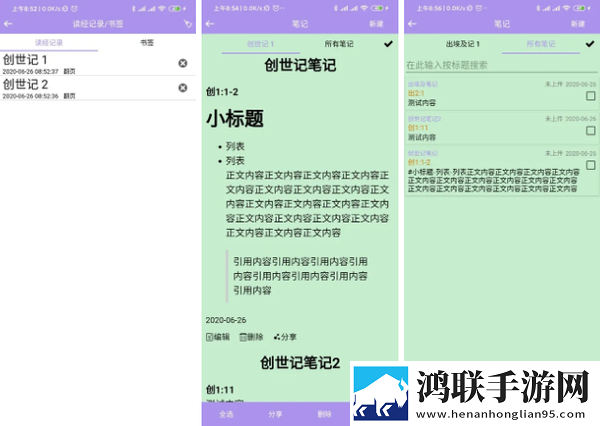Tap the verse reference 创1:11 in middle screen
The width and height of the screenshot is (600, 426).
[x=220, y=390]
